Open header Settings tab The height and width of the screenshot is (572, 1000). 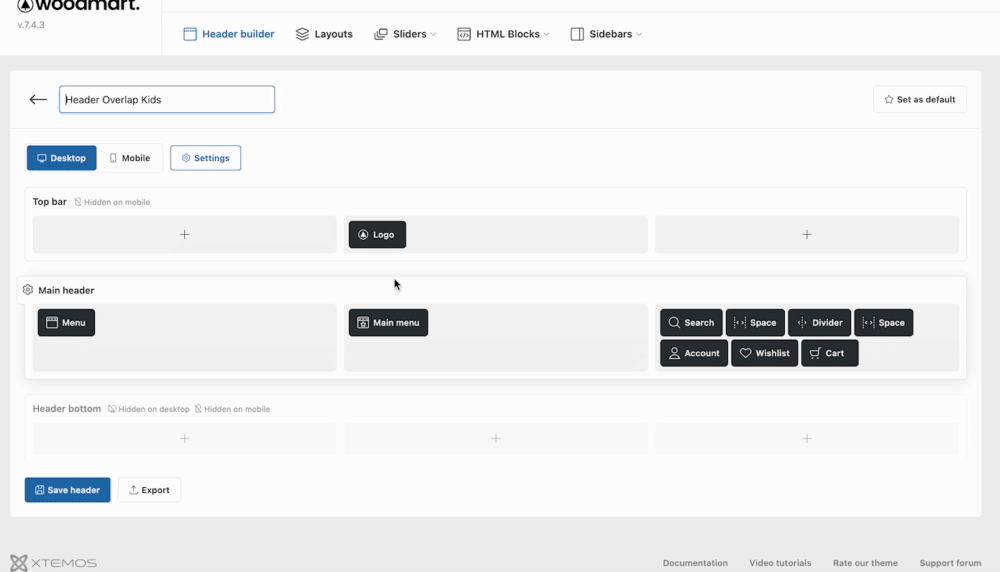[x=205, y=158]
